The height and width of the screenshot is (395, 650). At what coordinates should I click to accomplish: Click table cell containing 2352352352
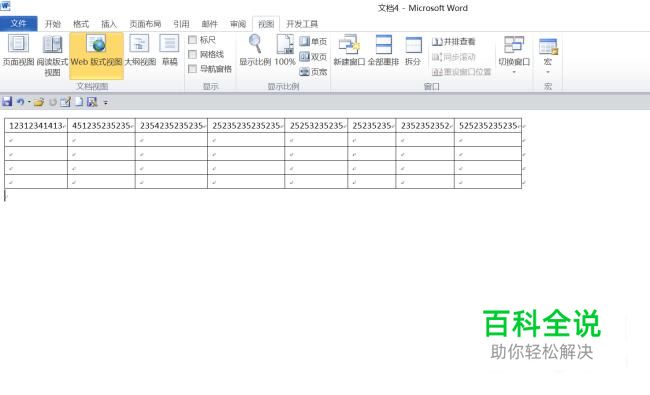pyautogui.click(x=425, y=126)
